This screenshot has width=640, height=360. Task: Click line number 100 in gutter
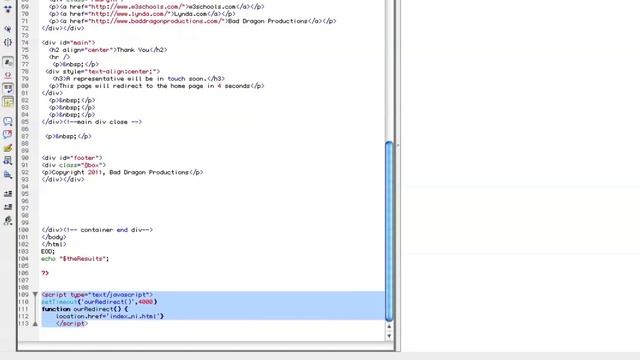24,230
